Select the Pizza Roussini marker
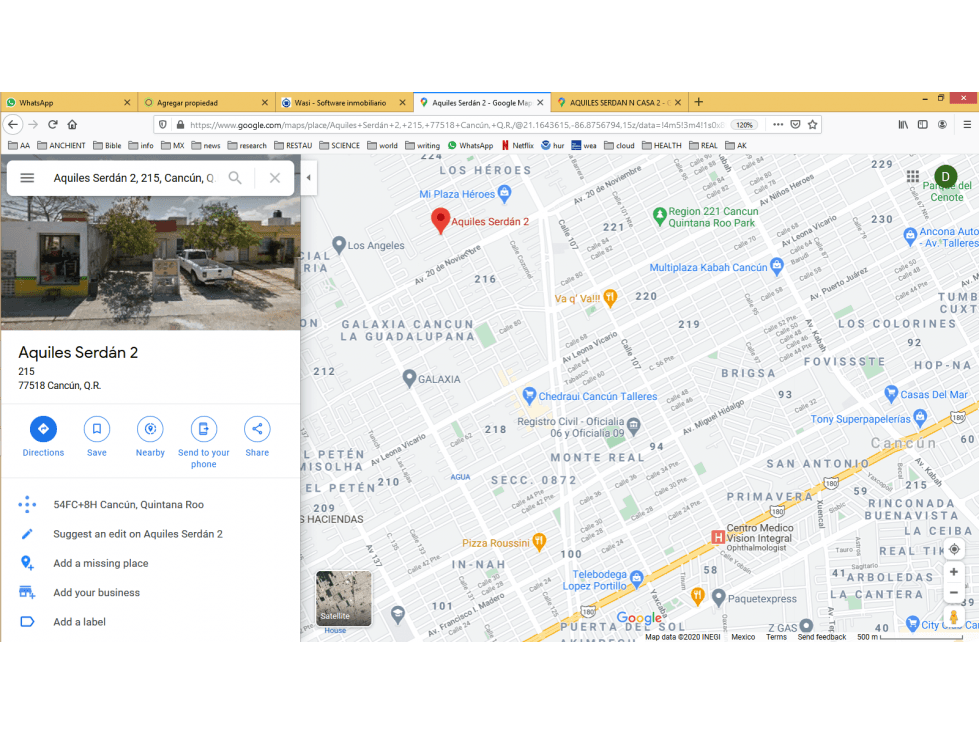 (539, 542)
